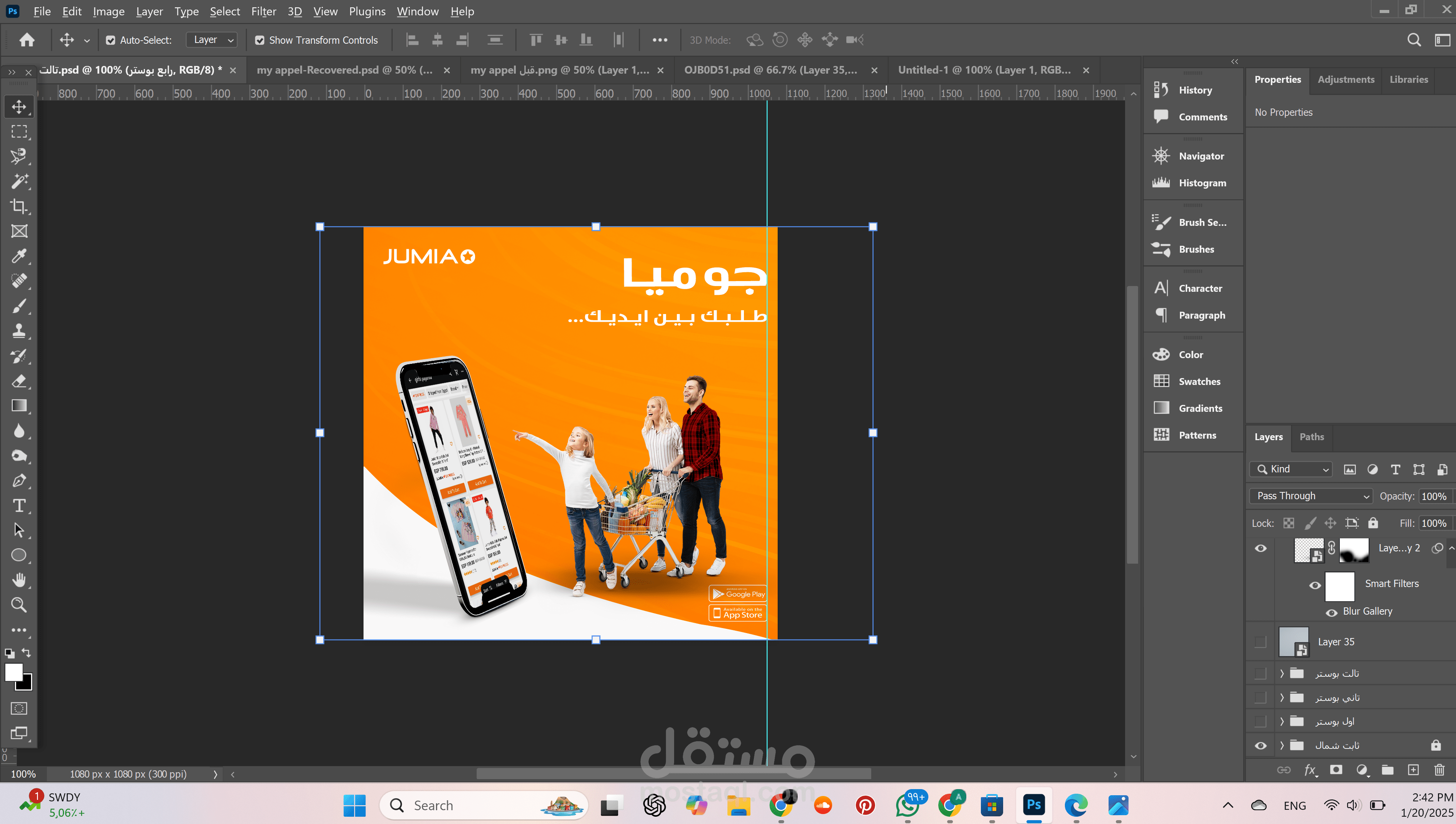
Task: Open more align options ellipsis
Action: click(660, 39)
